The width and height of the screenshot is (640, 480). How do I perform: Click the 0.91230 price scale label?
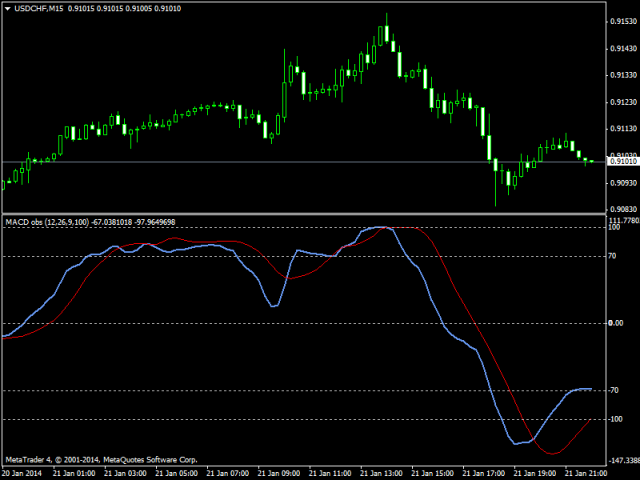pos(623,102)
